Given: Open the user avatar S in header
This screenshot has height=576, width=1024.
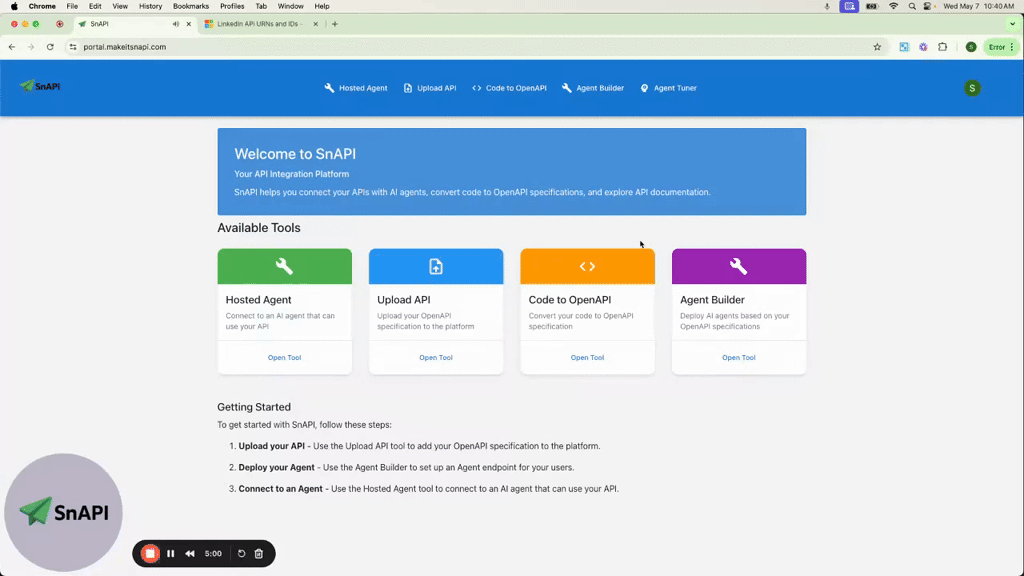Looking at the screenshot, I should [x=972, y=88].
